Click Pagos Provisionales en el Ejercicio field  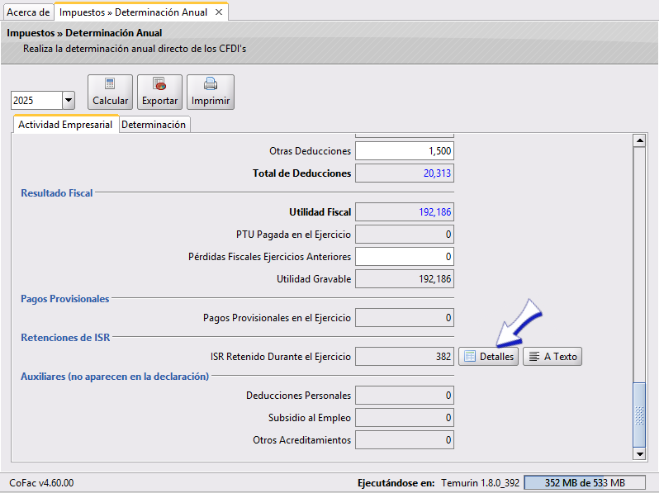click(x=404, y=317)
